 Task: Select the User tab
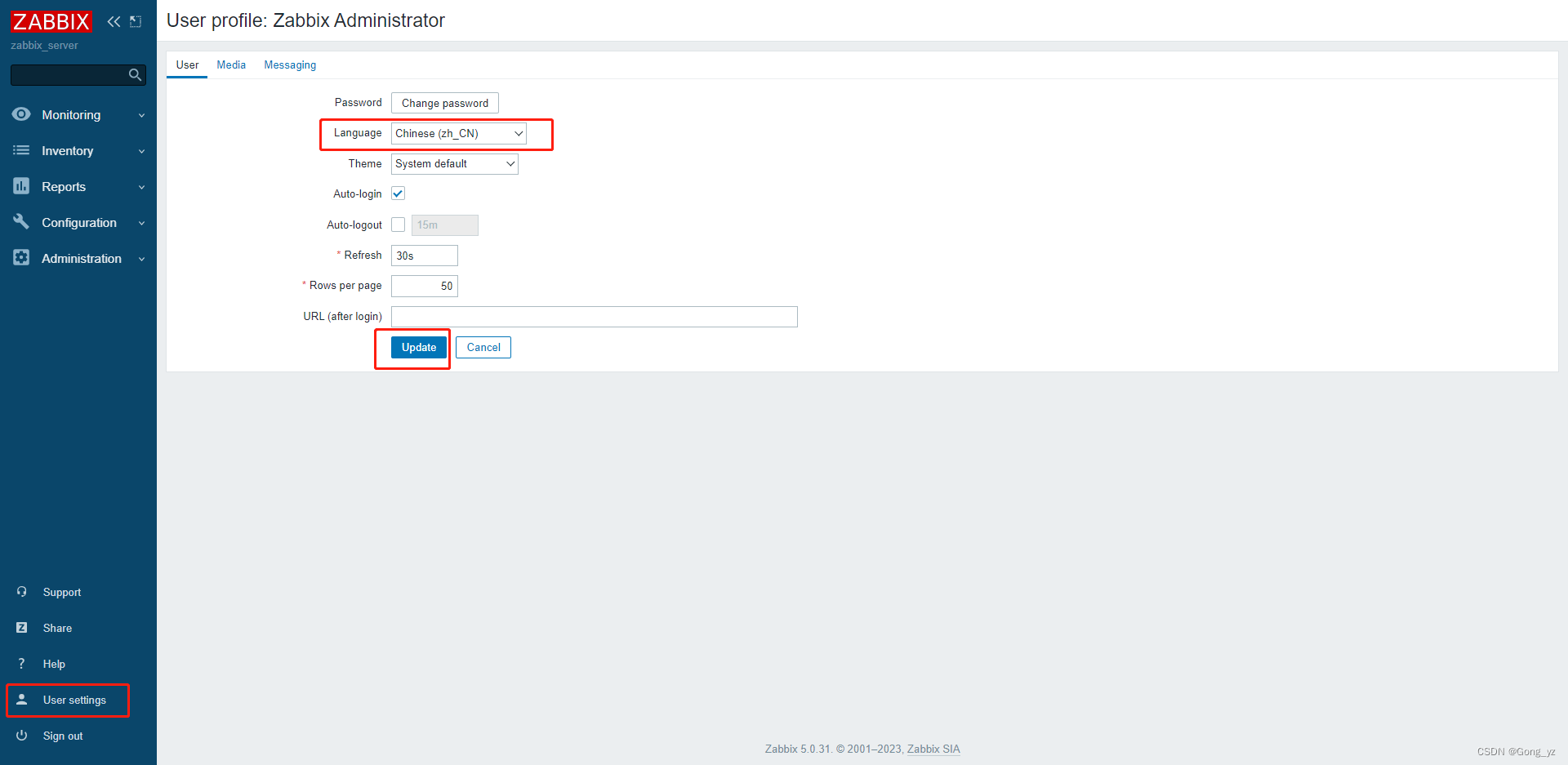[x=187, y=64]
